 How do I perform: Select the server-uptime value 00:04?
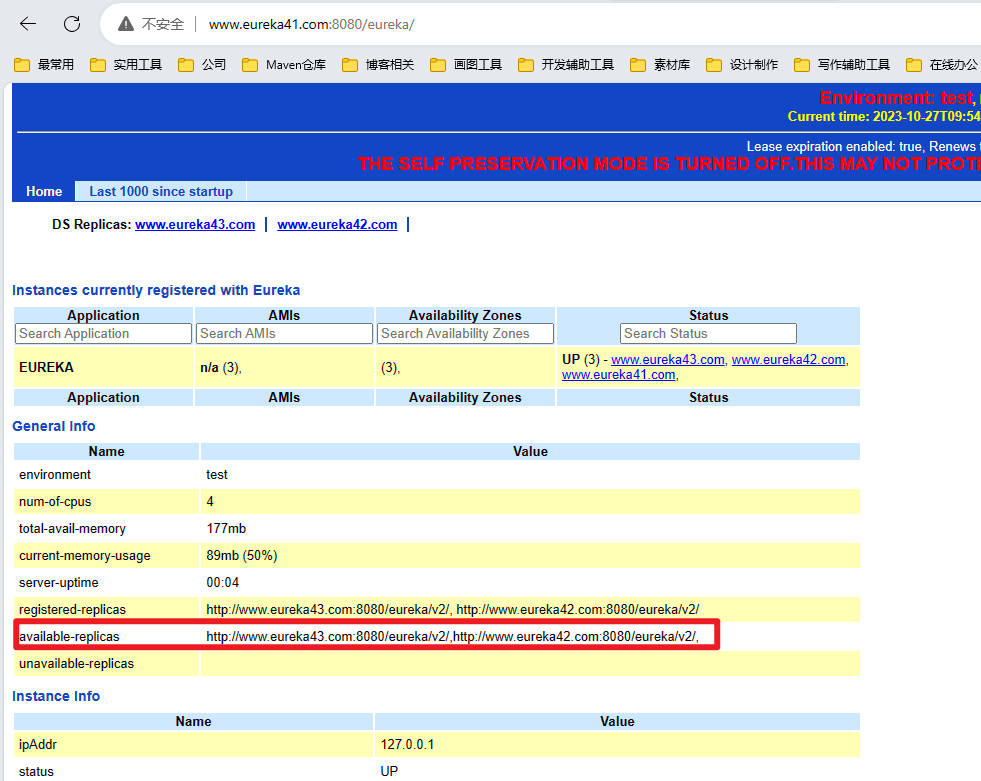click(223, 582)
